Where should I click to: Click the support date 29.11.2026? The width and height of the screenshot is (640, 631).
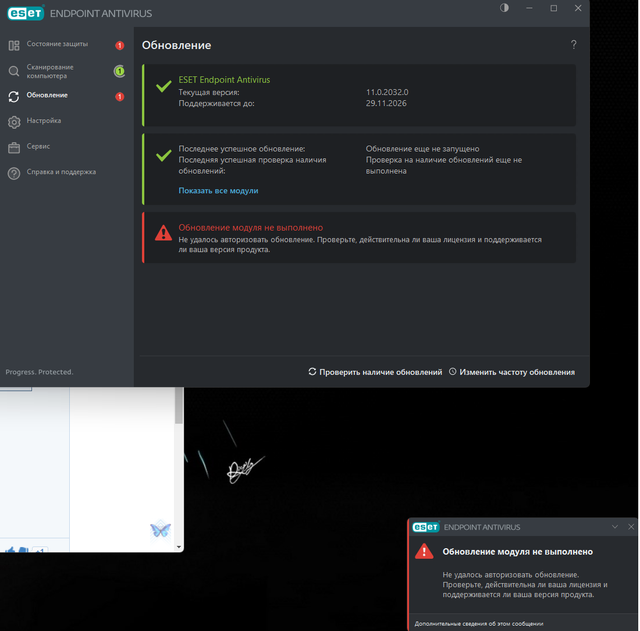click(386, 103)
